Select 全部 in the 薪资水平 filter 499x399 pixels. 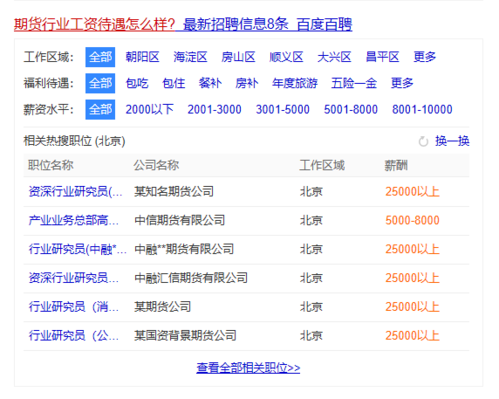(x=100, y=109)
